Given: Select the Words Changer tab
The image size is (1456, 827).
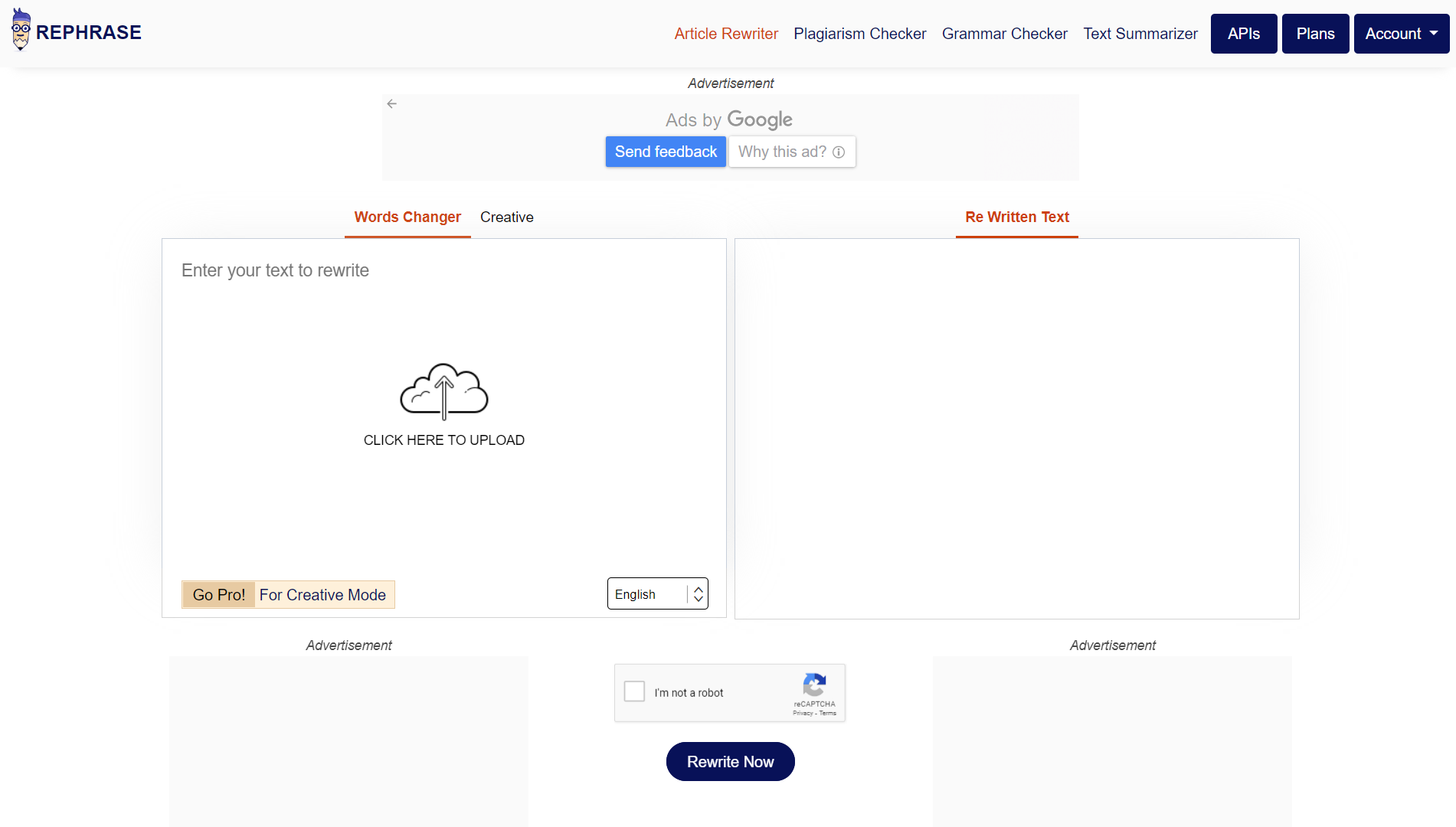Looking at the screenshot, I should tap(407, 217).
